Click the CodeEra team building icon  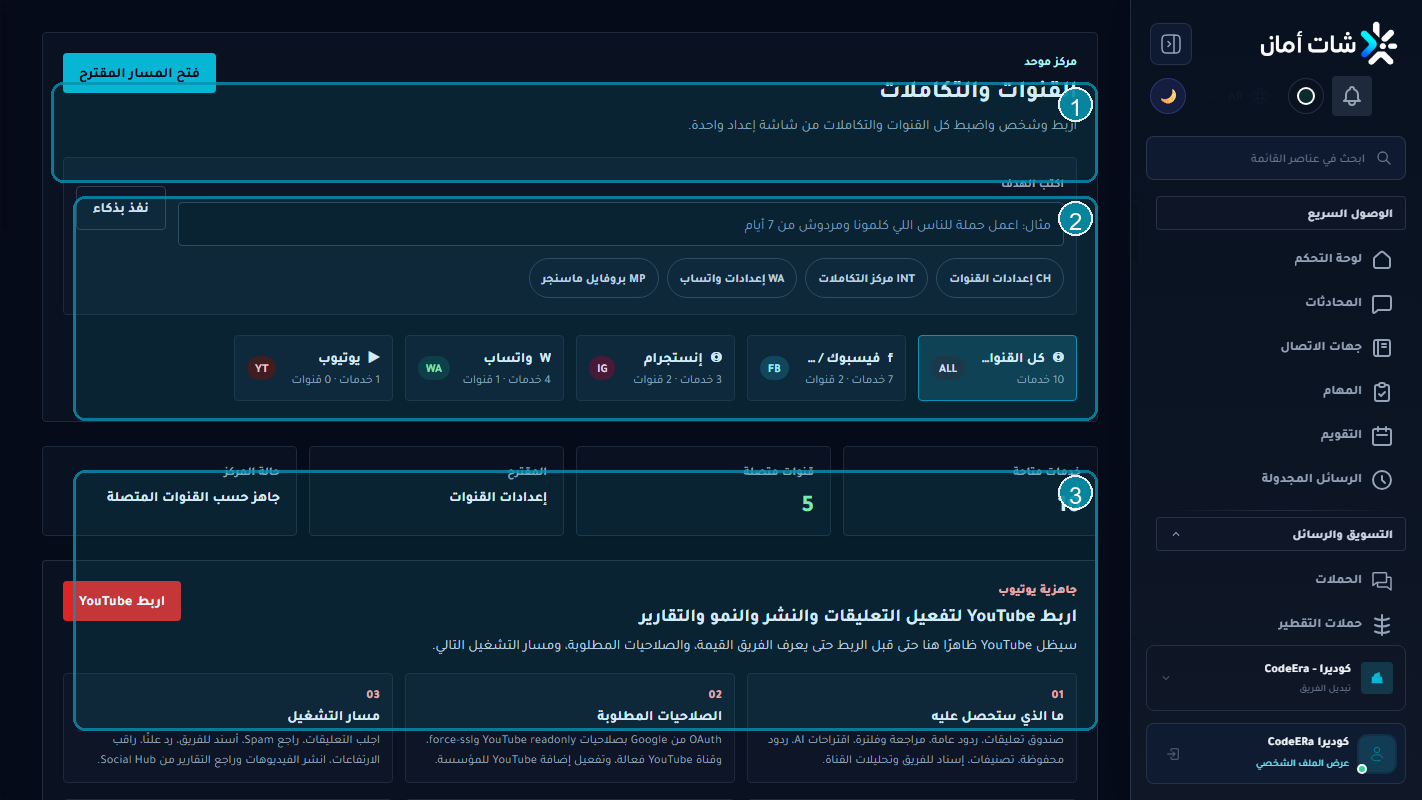(1377, 678)
